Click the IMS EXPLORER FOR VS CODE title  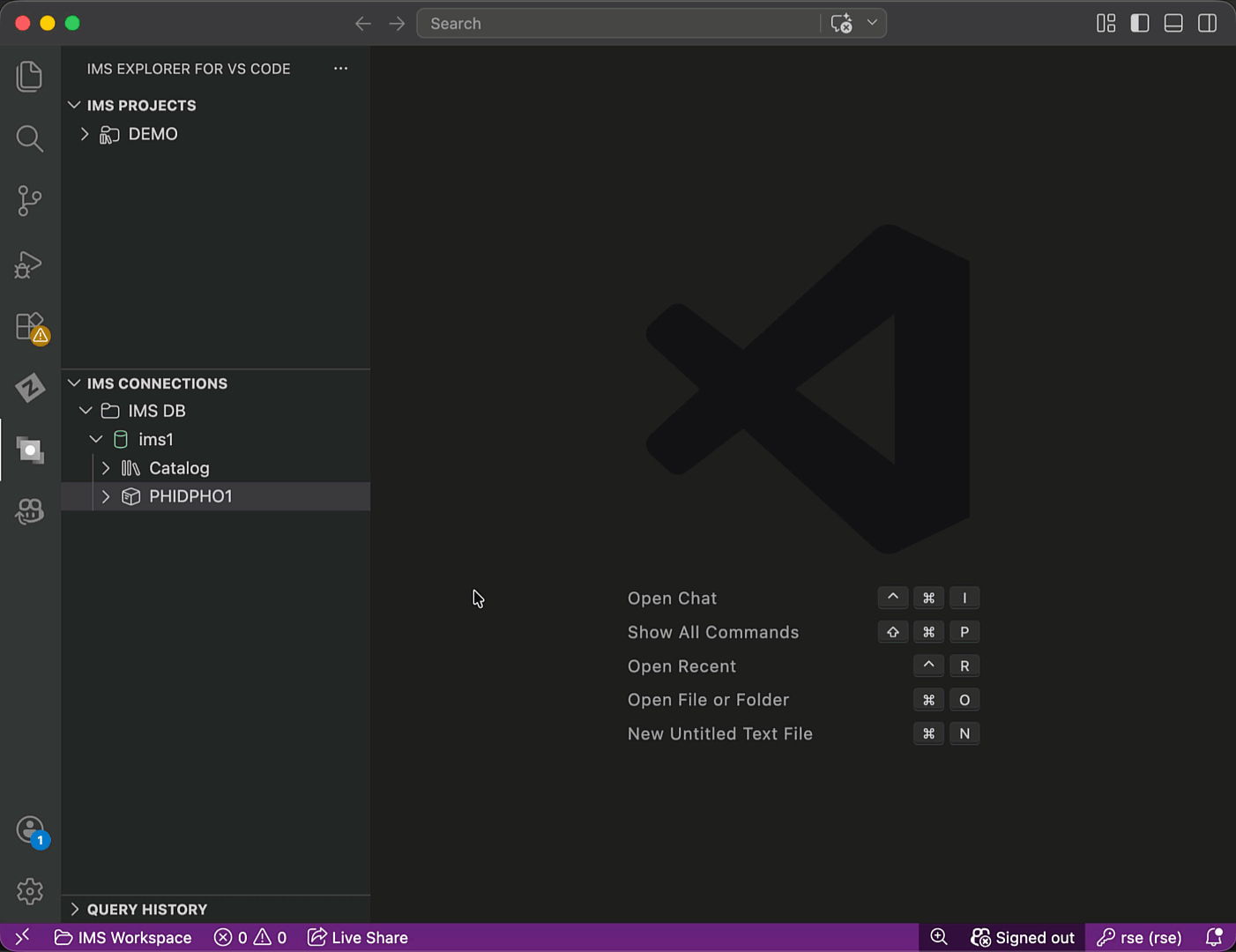point(189,69)
